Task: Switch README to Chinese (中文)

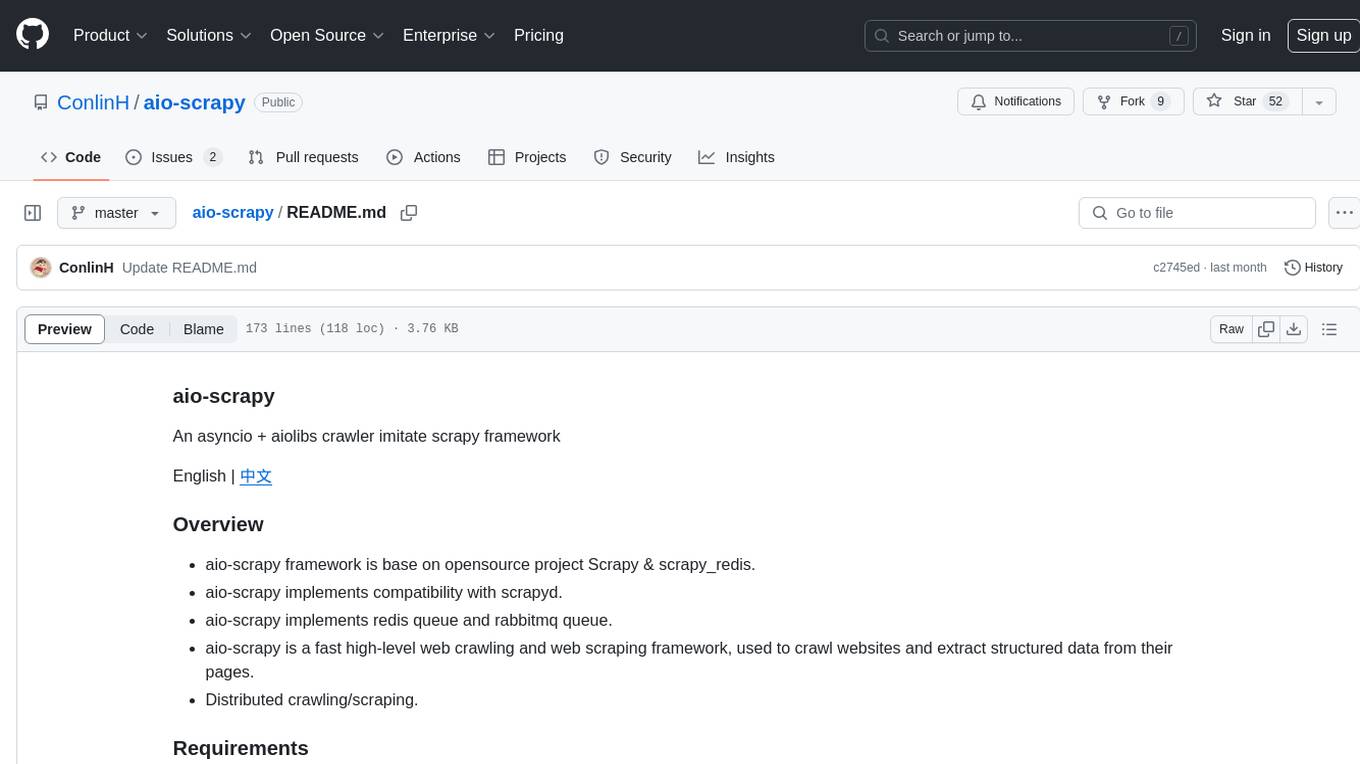Action: click(x=256, y=476)
